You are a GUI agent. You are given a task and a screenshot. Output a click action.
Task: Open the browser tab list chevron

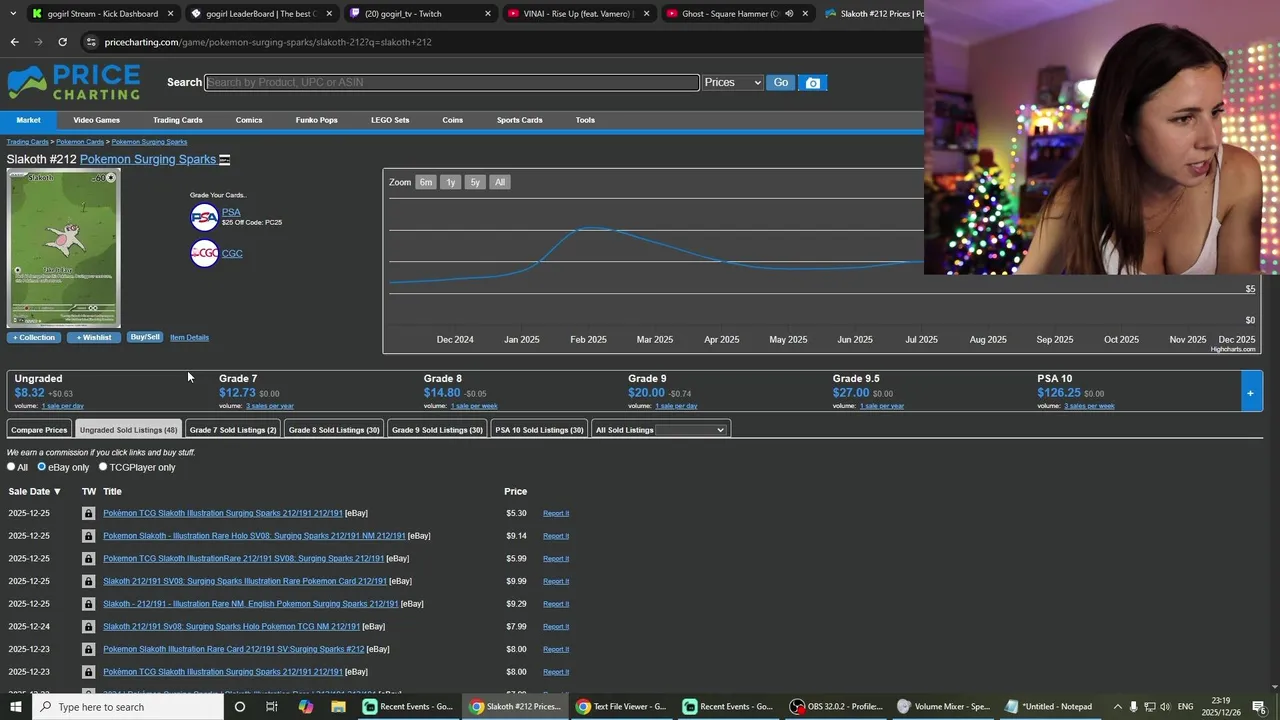pyautogui.click(x=13, y=14)
